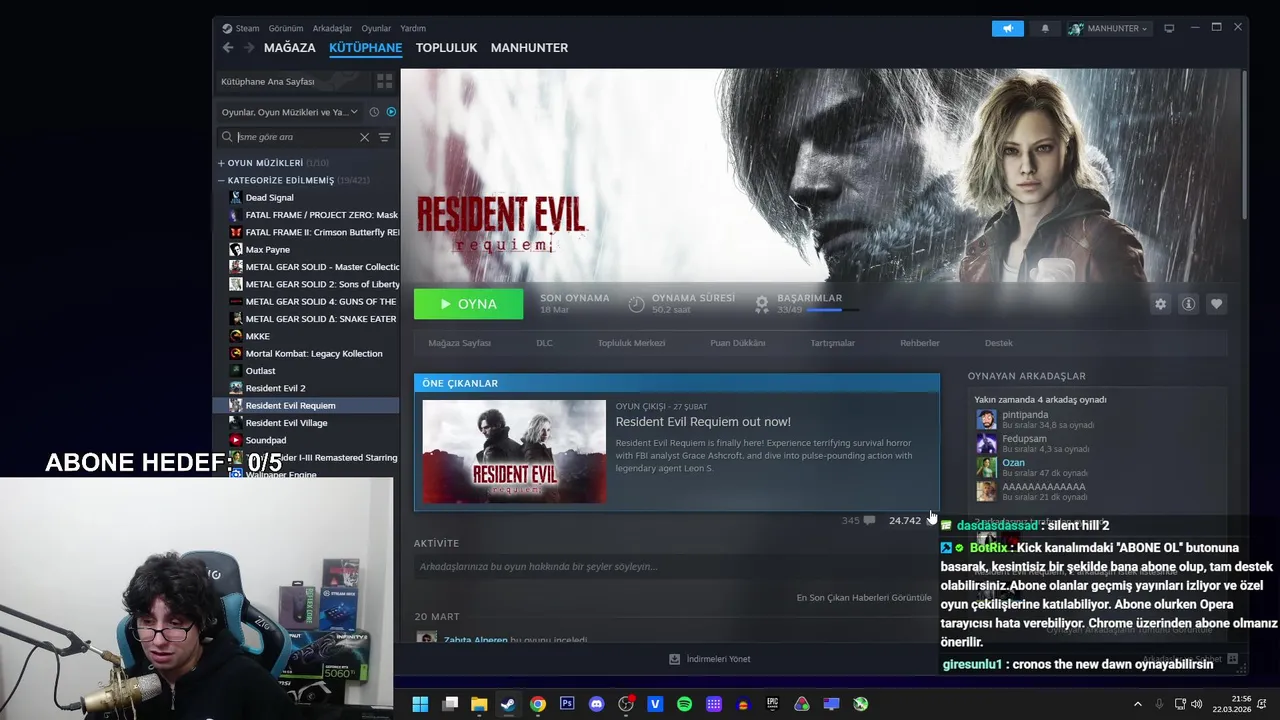Click En Son Çıkan Haberleri Görüntüle
Viewport: 1280px width, 720px height.
click(x=863, y=598)
